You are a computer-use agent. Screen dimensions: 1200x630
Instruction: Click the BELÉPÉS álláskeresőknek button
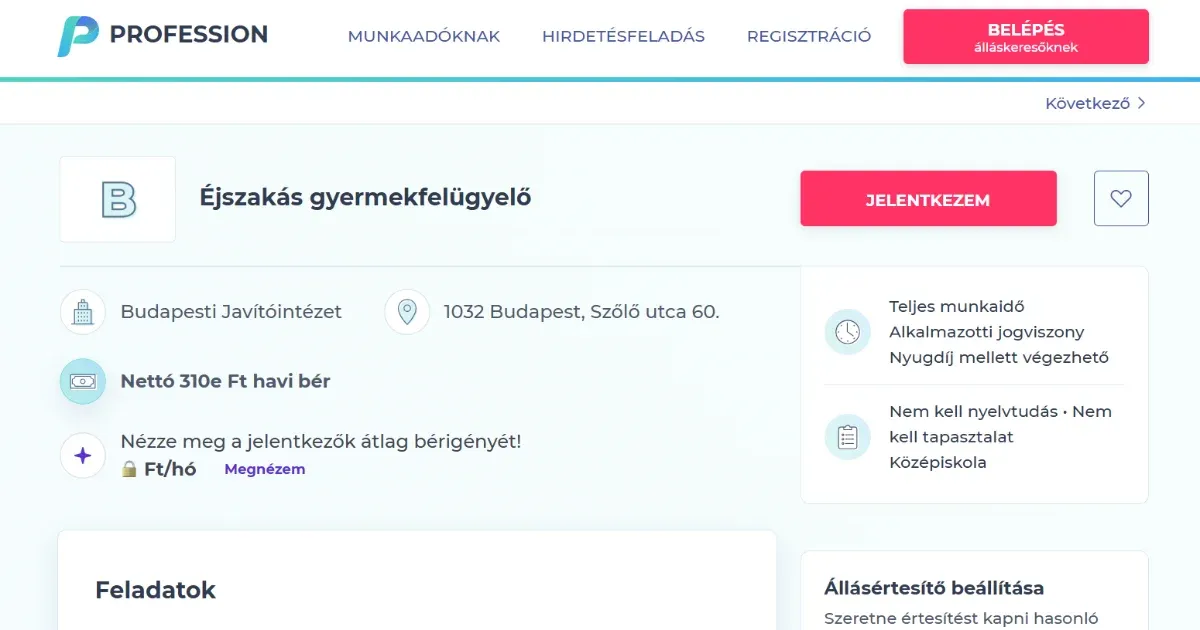(x=1025, y=36)
